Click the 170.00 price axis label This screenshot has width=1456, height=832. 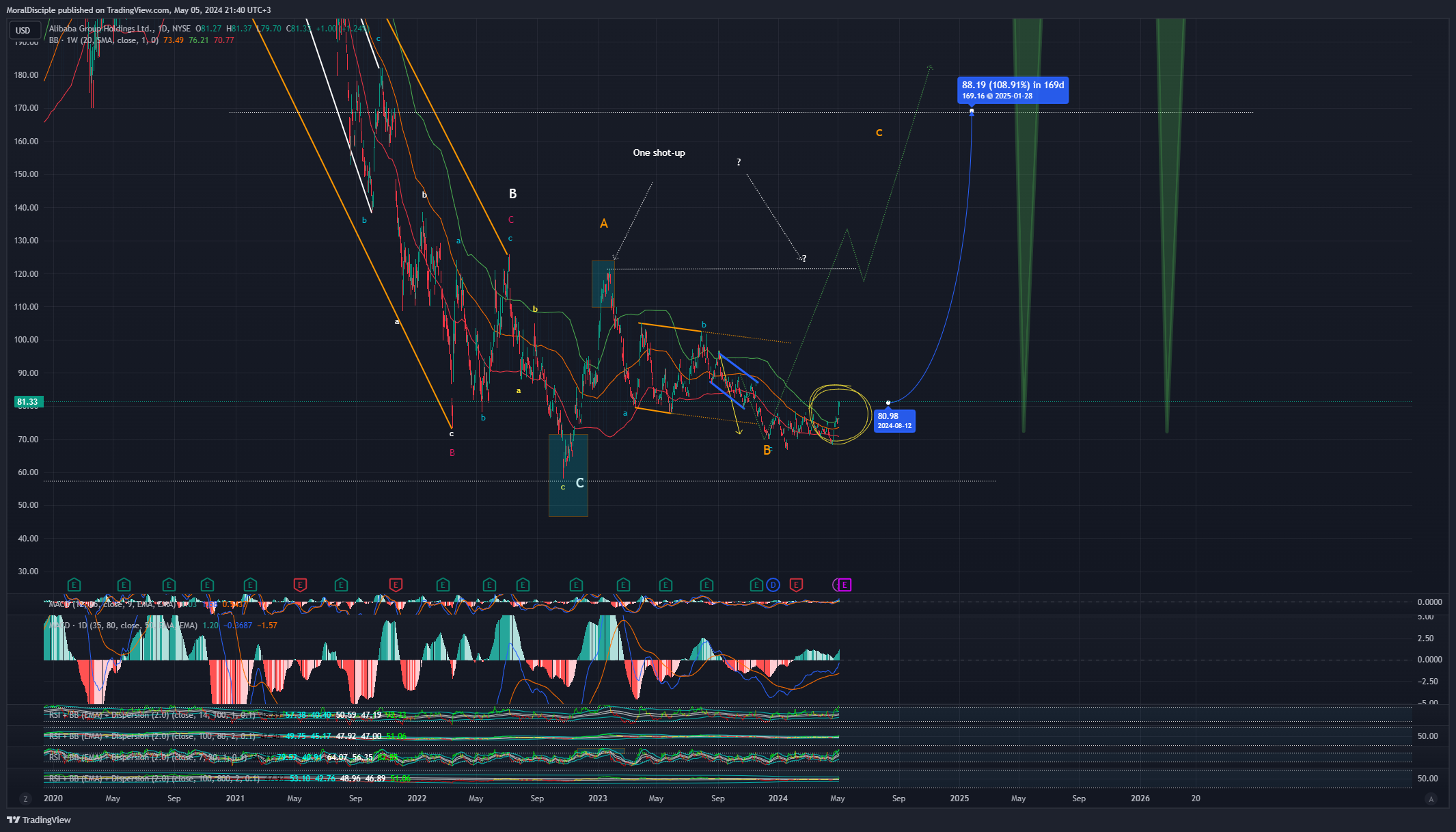click(x=26, y=108)
